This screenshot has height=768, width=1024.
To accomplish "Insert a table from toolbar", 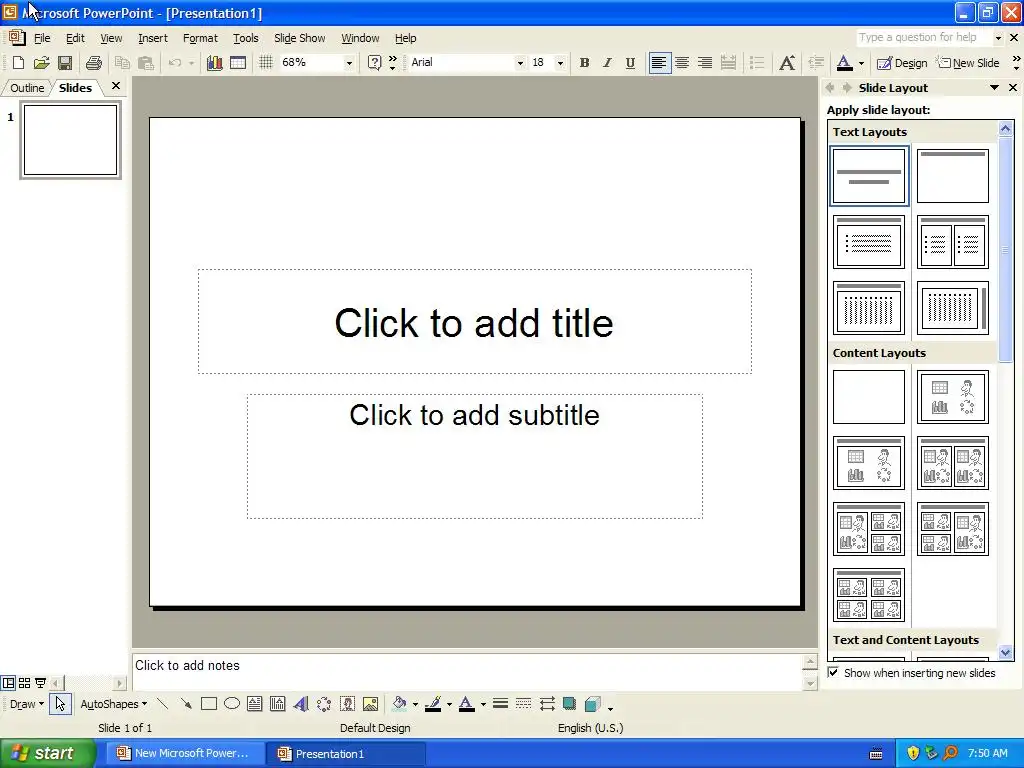I will [238, 63].
